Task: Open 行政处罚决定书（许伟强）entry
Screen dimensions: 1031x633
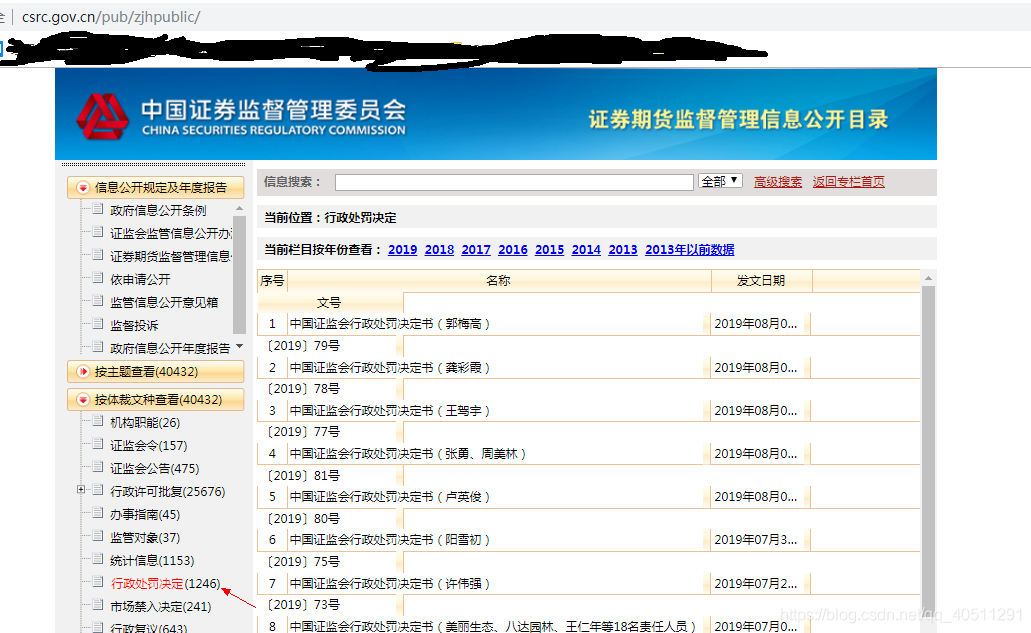Action: pyautogui.click(x=390, y=584)
